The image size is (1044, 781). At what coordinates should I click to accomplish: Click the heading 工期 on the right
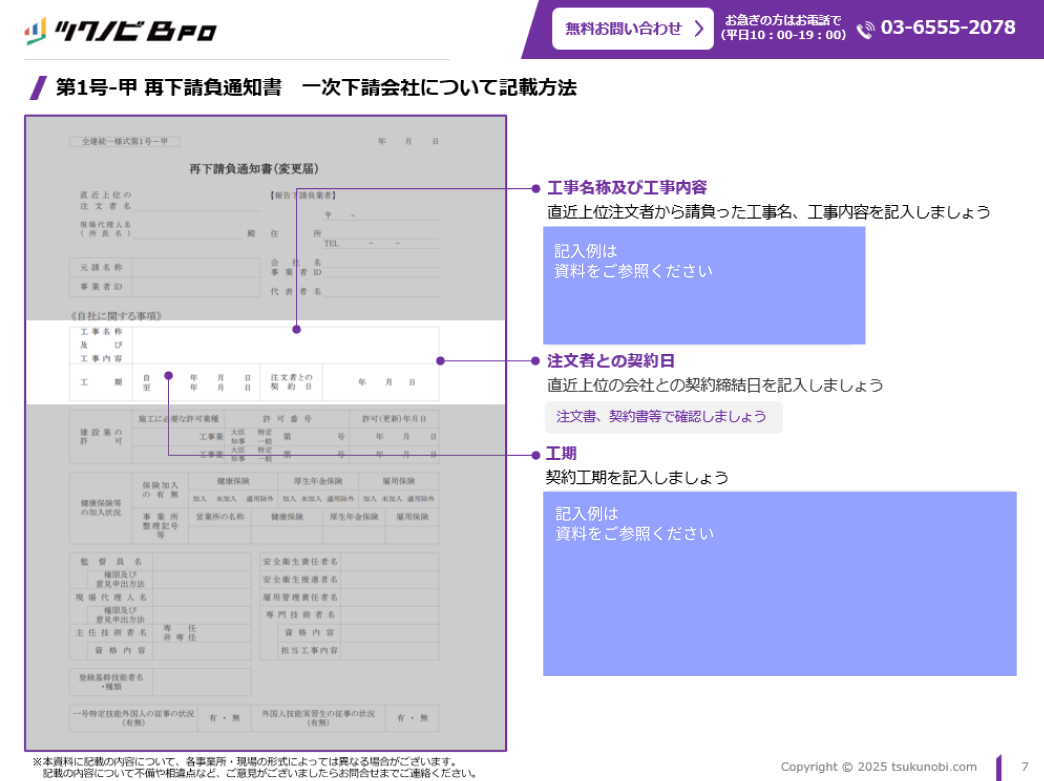pyautogui.click(x=561, y=454)
